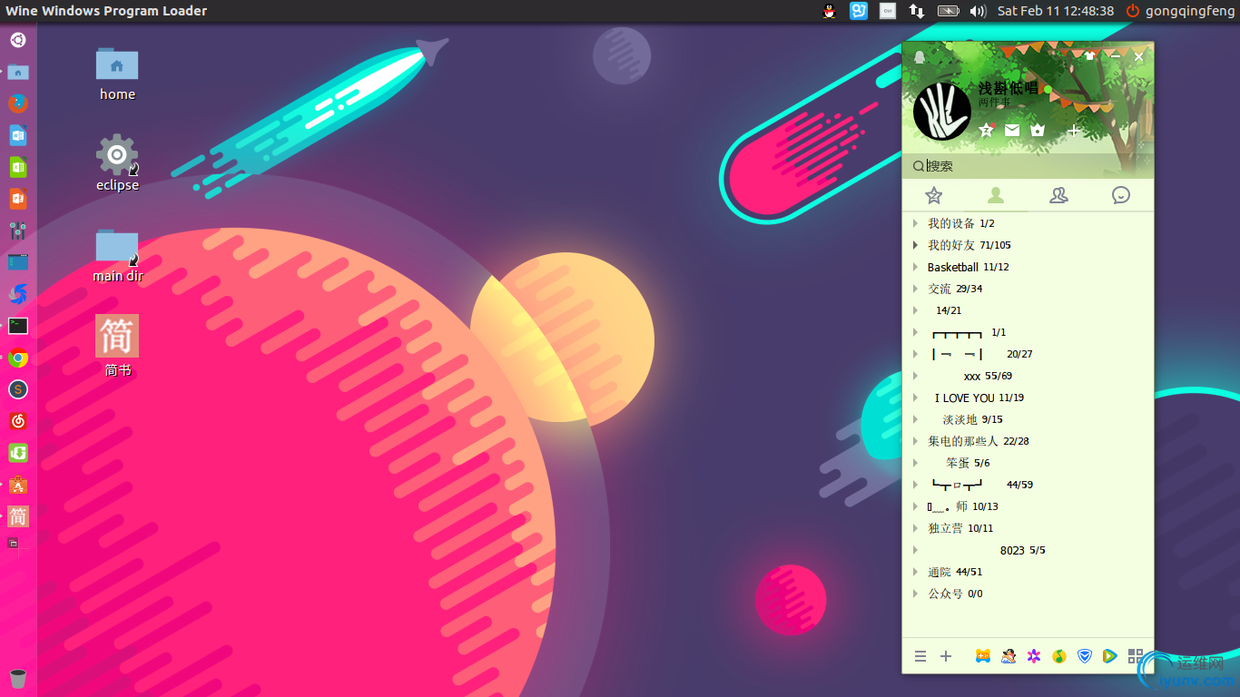Screen dimensions: 1240x697
Task: Click the add friend plus icon at bottom
Action: click(x=946, y=657)
